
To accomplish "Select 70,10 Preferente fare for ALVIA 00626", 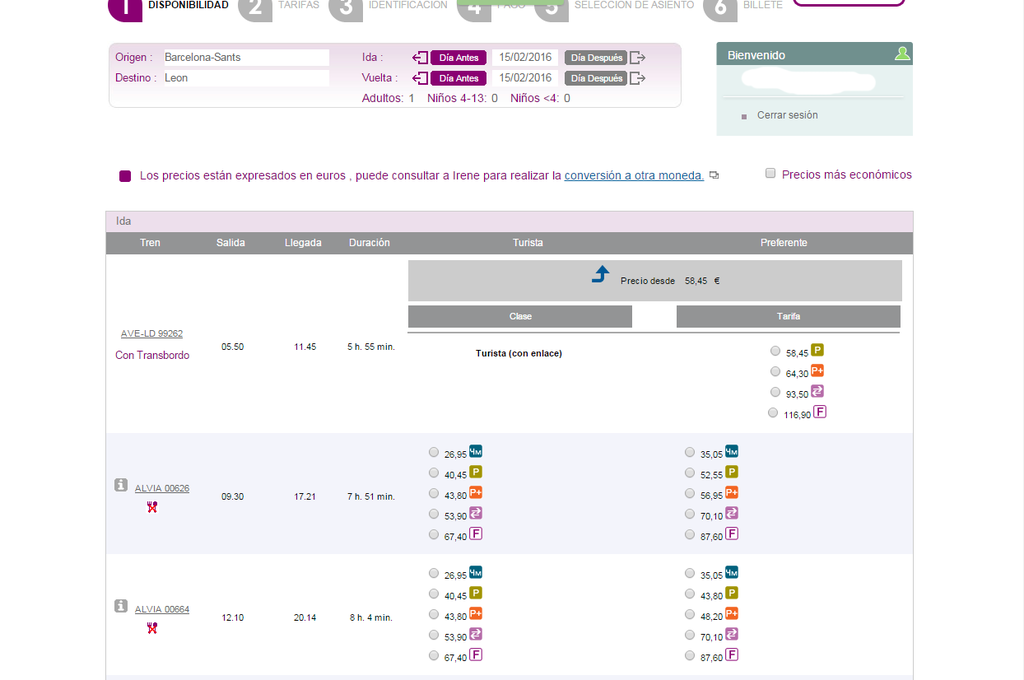I will (690, 514).
